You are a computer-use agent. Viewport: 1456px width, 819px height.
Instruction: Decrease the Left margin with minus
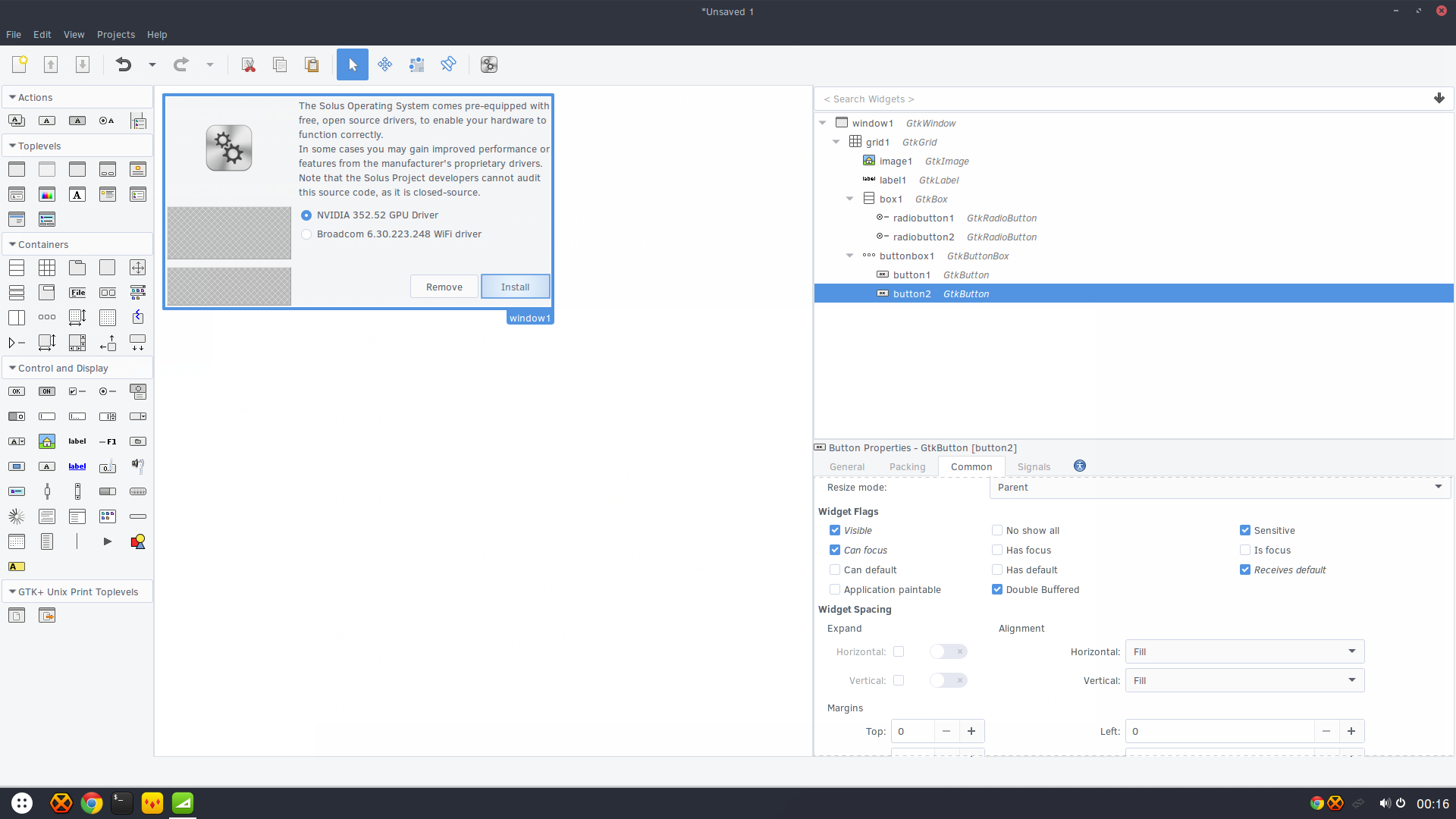(1326, 731)
